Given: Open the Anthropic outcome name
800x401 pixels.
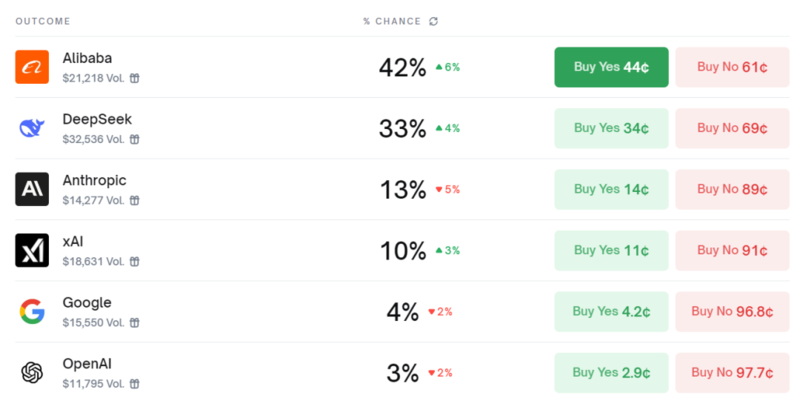Looking at the screenshot, I should (x=94, y=180).
